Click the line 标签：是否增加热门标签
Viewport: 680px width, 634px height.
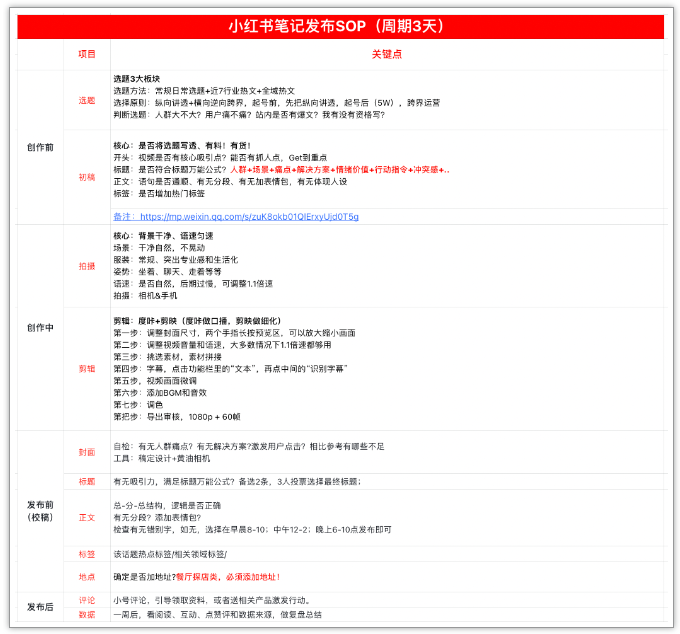coord(159,193)
